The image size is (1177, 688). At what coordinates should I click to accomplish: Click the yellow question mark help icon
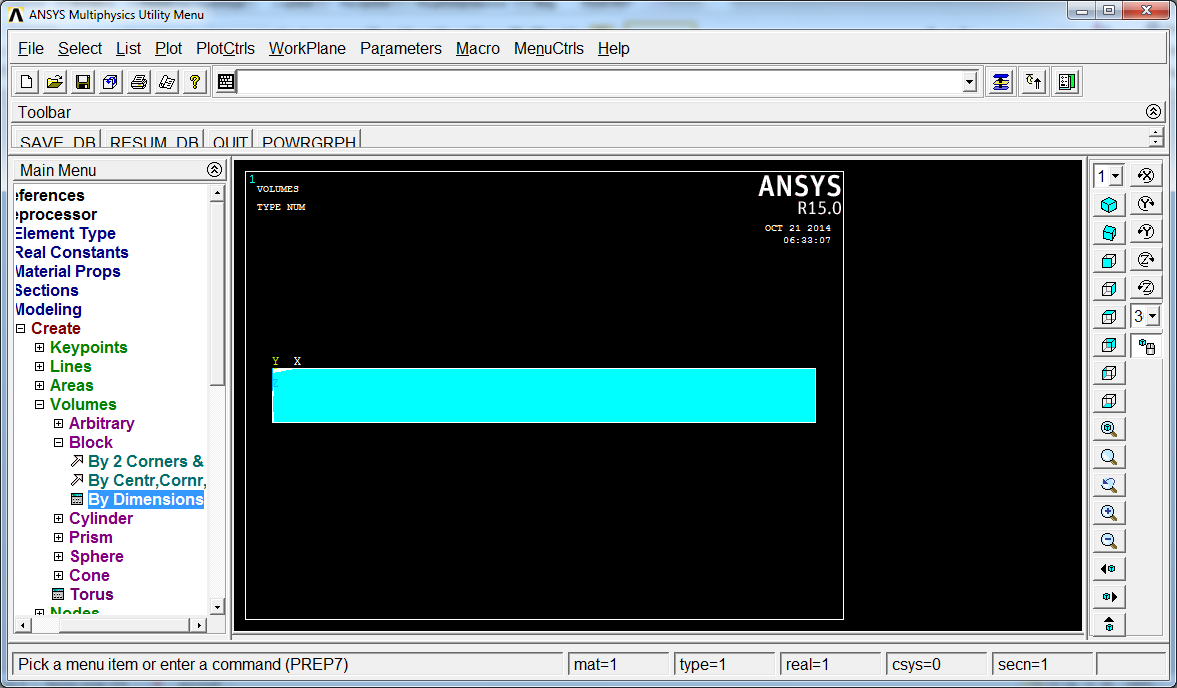[195, 82]
